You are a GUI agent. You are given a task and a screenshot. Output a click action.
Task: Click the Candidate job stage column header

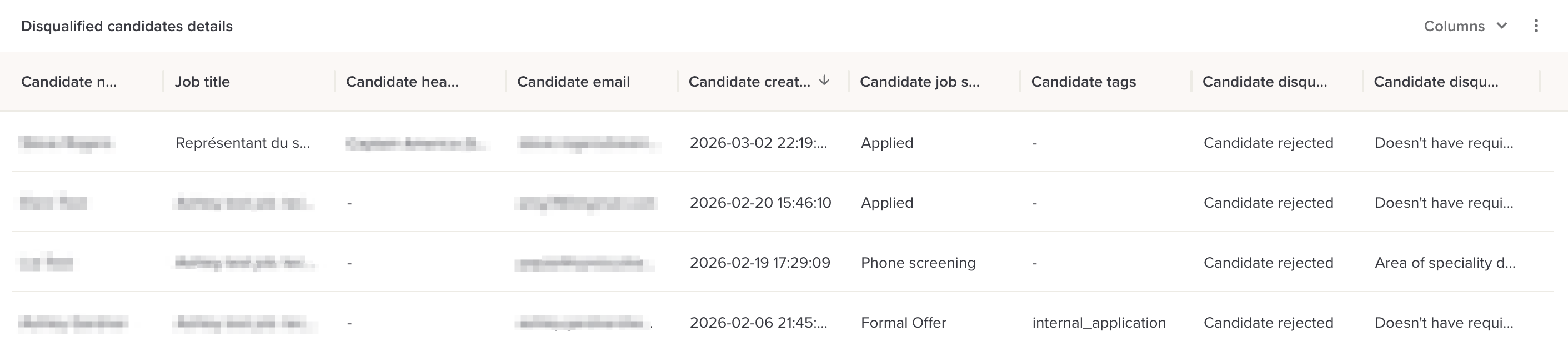(919, 82)
